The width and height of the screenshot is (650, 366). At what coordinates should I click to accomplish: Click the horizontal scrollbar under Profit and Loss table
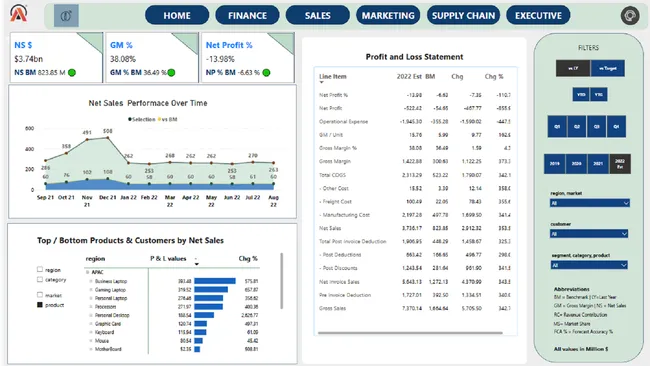(410, 332)
